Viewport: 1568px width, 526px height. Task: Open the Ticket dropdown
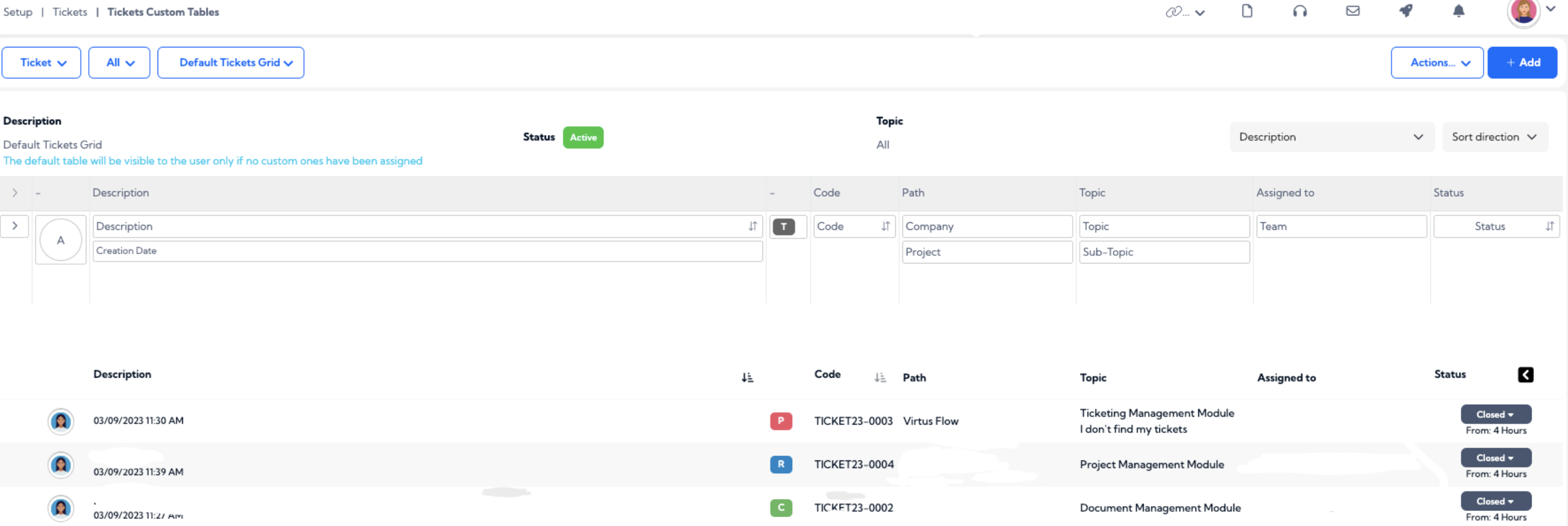tap(41, 63)
